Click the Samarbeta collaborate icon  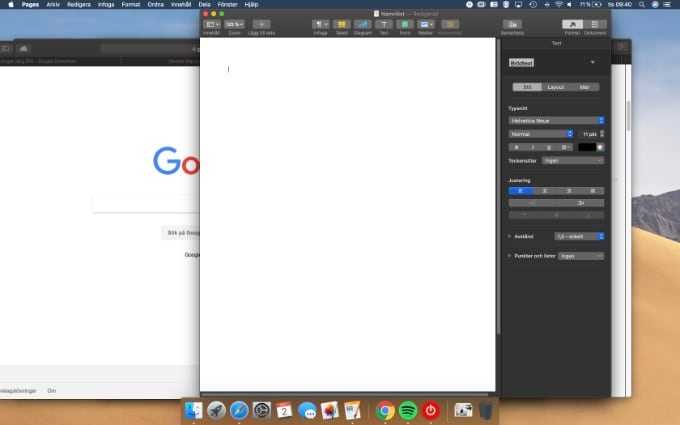tap(512, 24)
